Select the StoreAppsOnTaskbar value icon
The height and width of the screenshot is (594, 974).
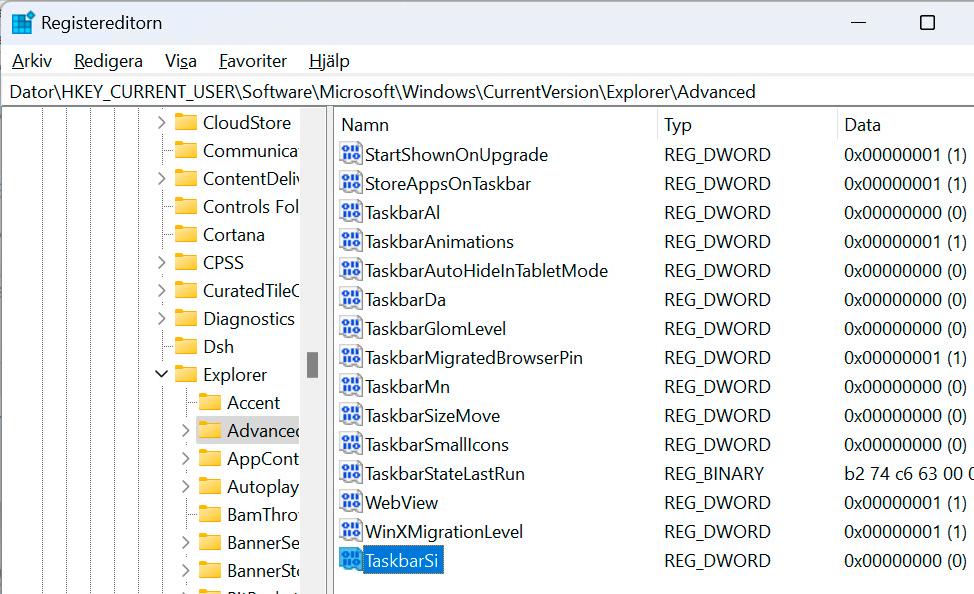350,183
